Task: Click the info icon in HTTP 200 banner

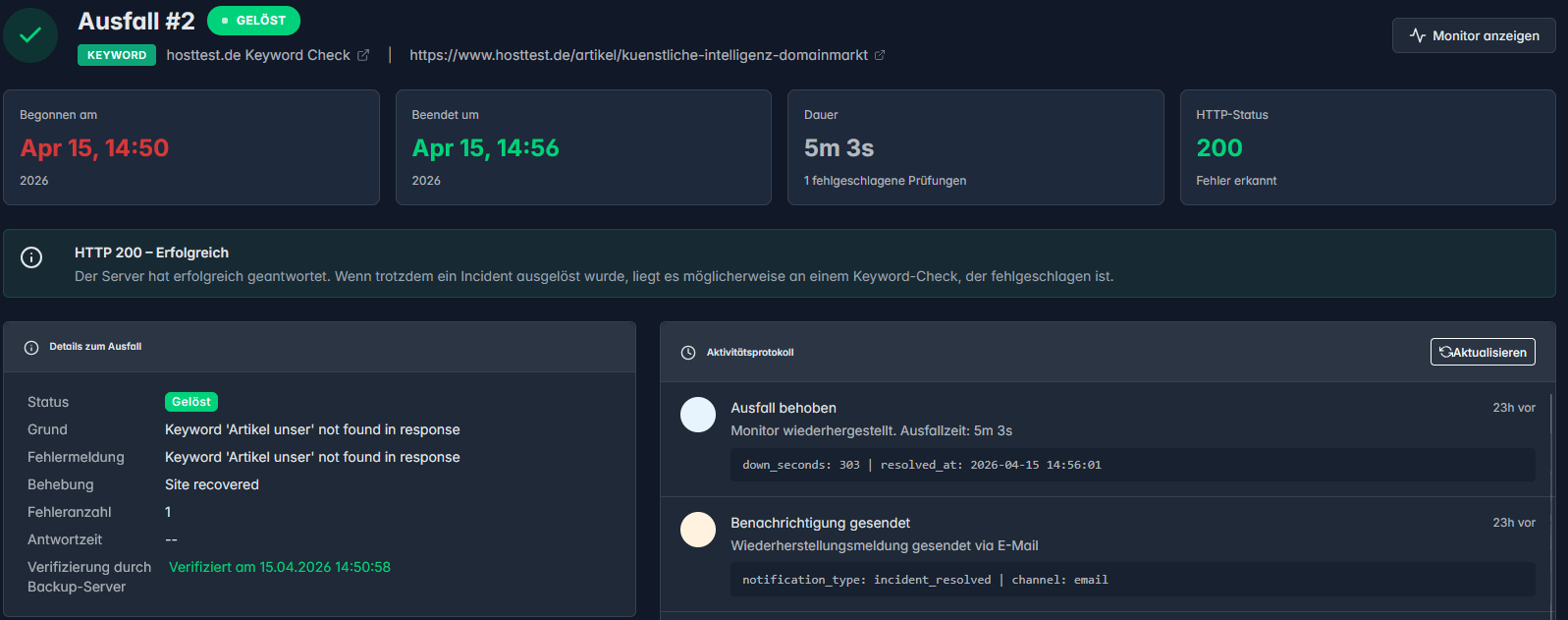Action: (31, 257)
